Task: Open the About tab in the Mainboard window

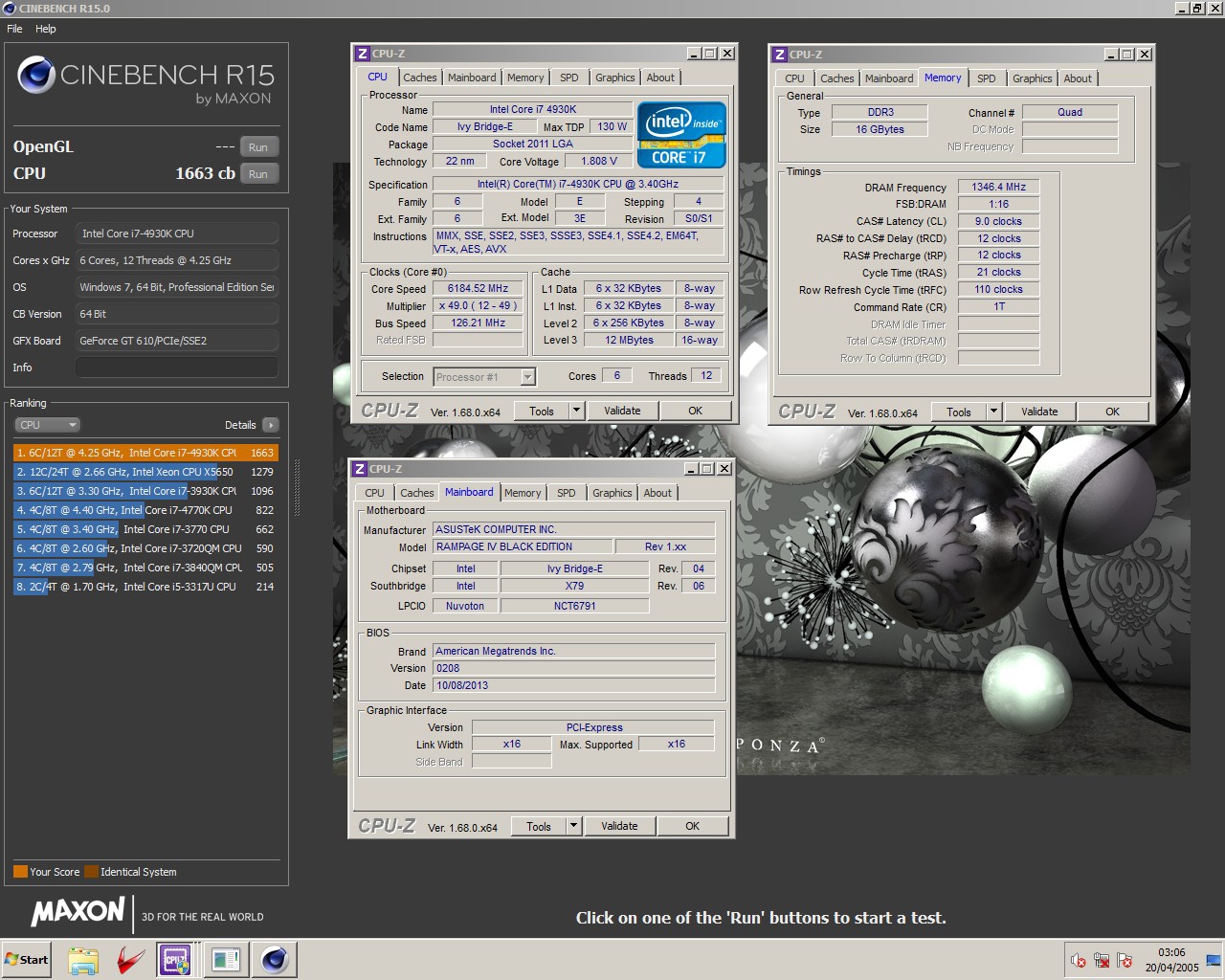Action: [x=657, y=493]
